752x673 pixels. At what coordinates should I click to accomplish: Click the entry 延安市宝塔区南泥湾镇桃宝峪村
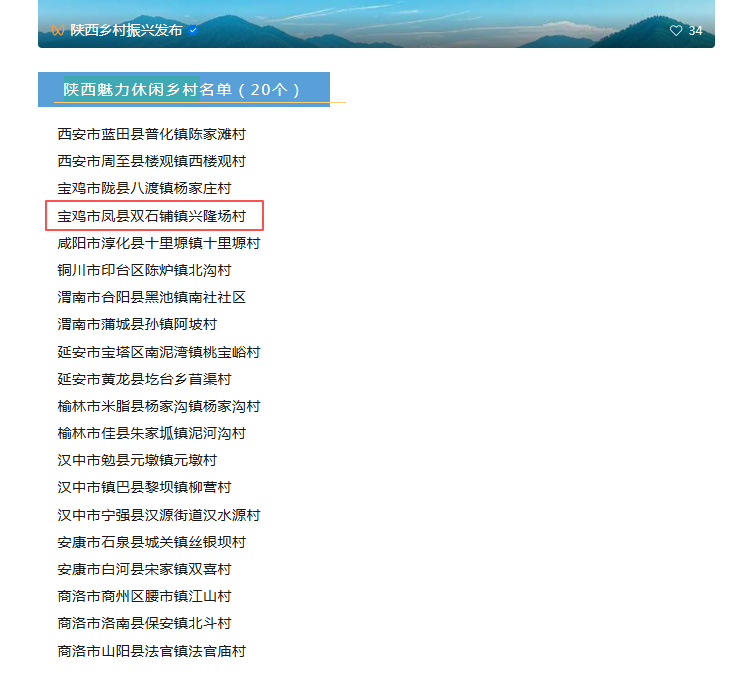[159, 352]
